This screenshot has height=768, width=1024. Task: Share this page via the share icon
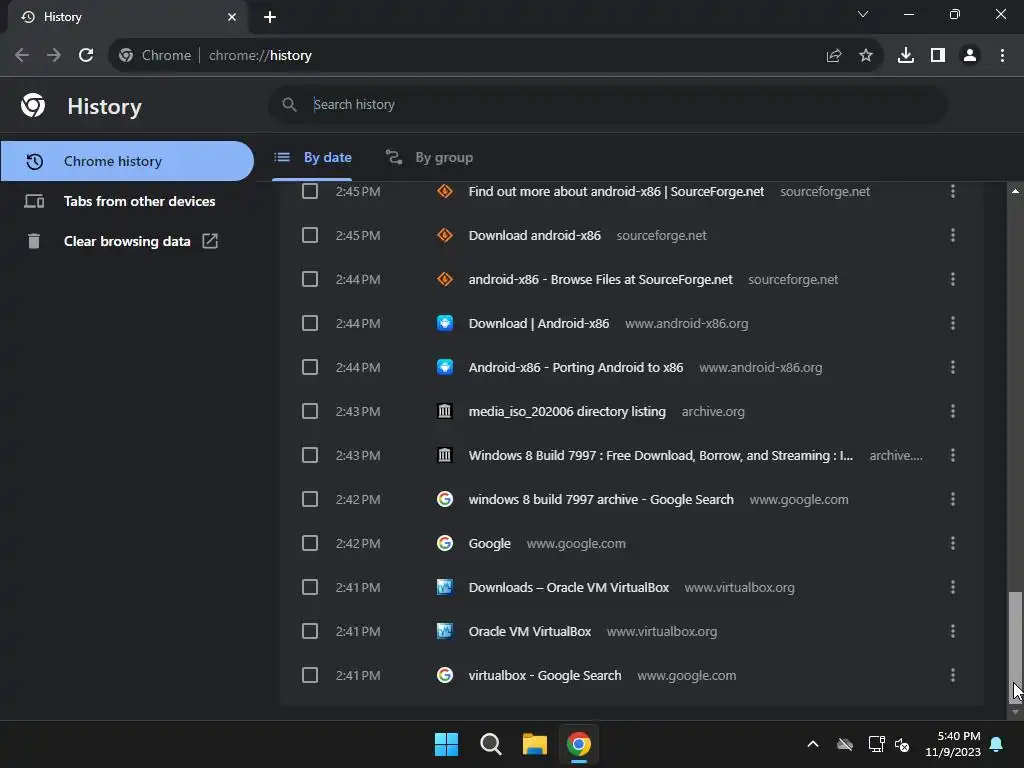coord(834,56)
